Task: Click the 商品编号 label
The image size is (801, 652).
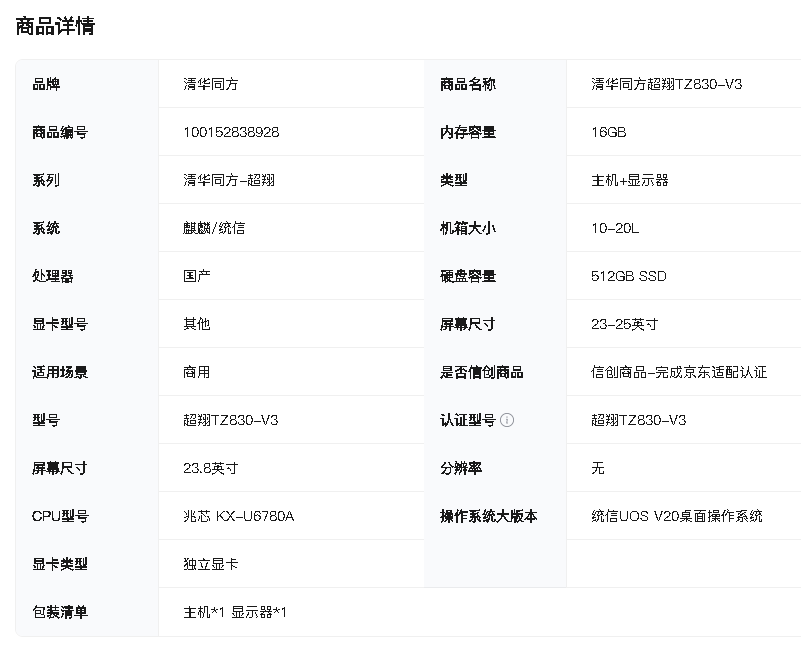Action: pyautogui.click(x=60, y=132)
